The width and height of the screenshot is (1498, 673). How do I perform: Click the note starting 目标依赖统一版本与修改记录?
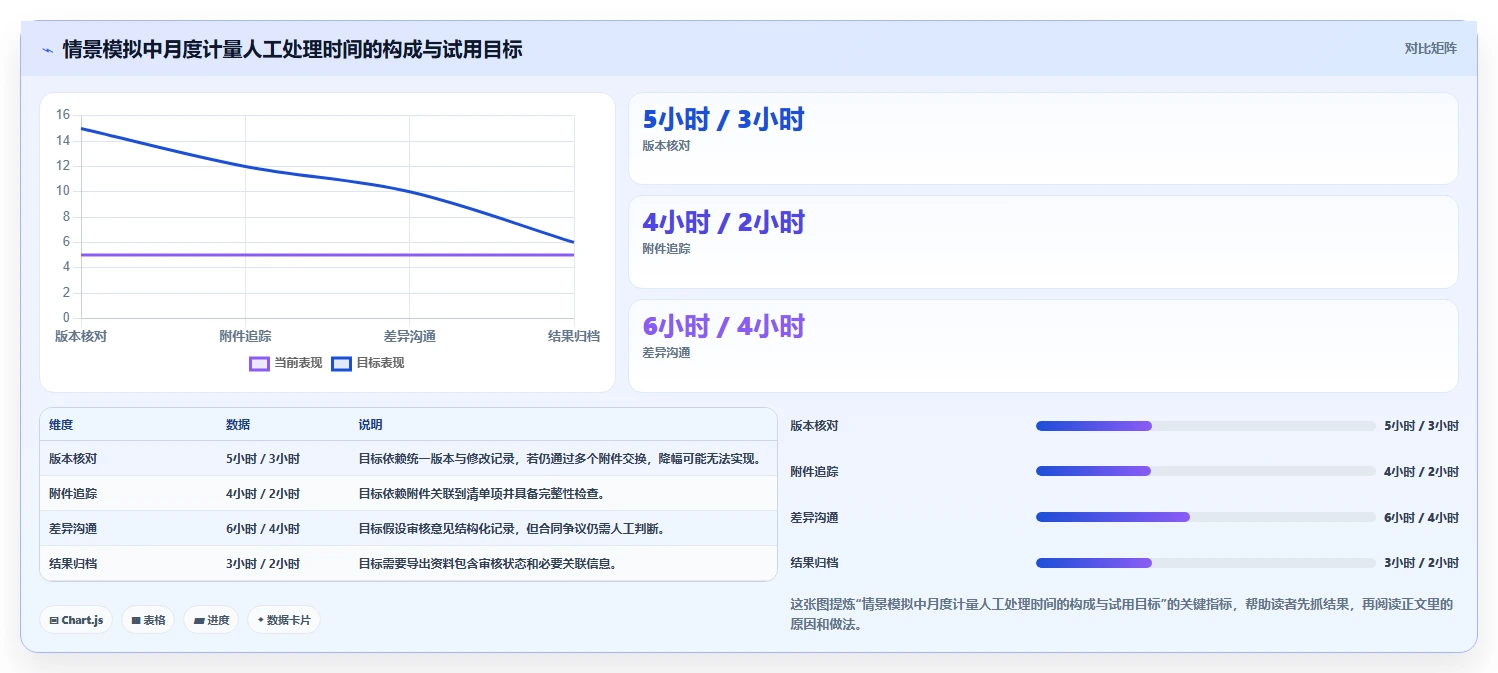tap(562, 459)
